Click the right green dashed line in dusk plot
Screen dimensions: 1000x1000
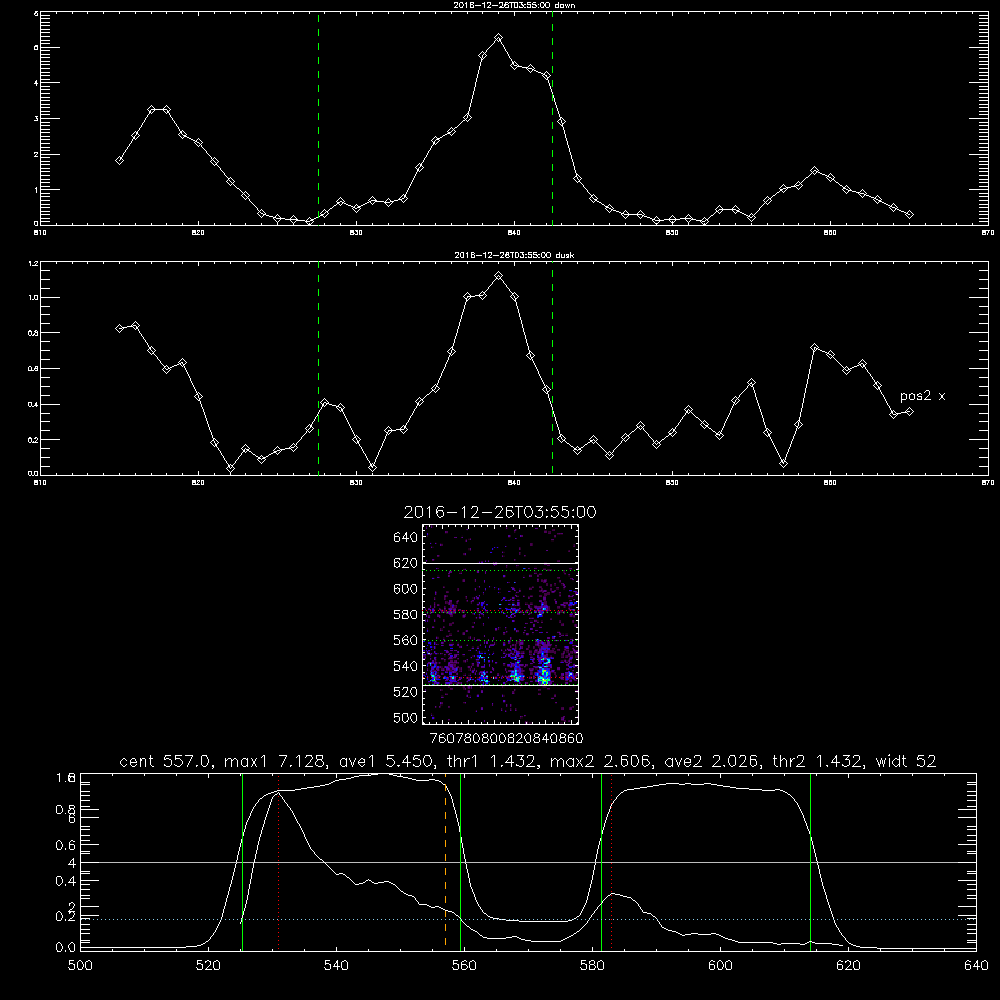[552, 368]
